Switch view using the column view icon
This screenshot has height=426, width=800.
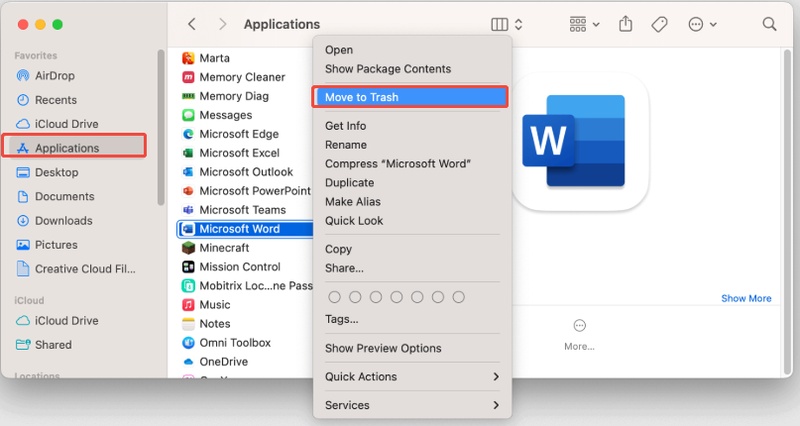click(499, 24)
